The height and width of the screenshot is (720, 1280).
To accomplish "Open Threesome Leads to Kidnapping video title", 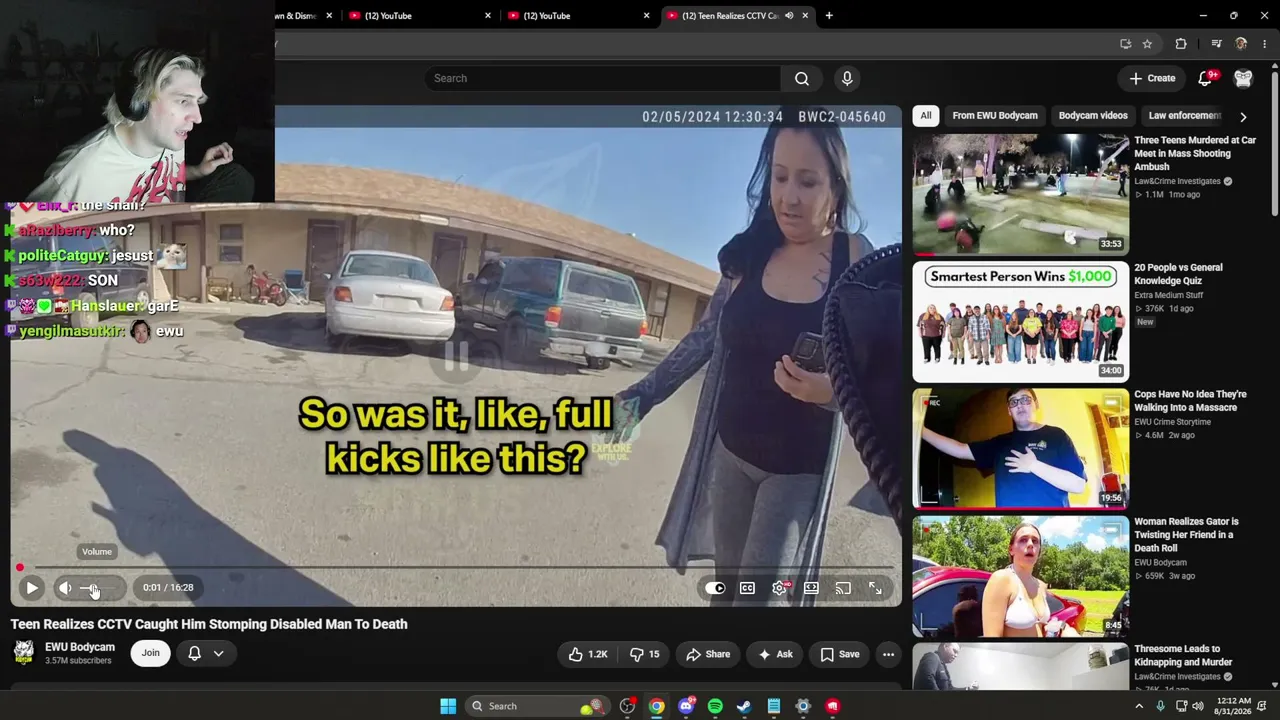I will point(1183,655).
